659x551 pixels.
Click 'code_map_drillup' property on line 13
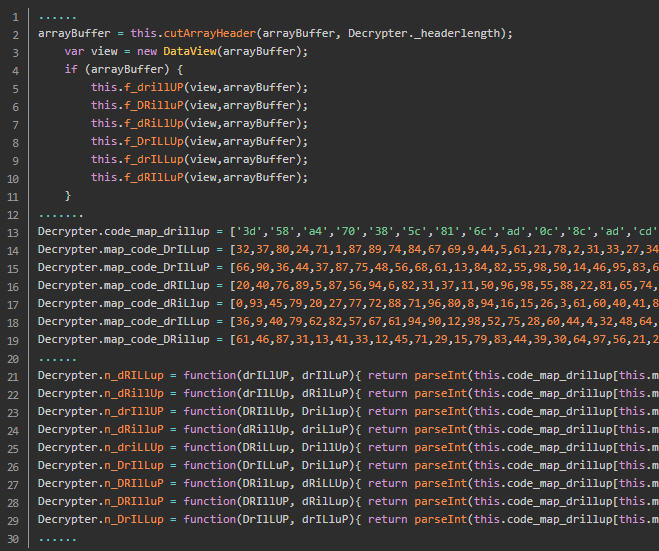tap(157, 231)
